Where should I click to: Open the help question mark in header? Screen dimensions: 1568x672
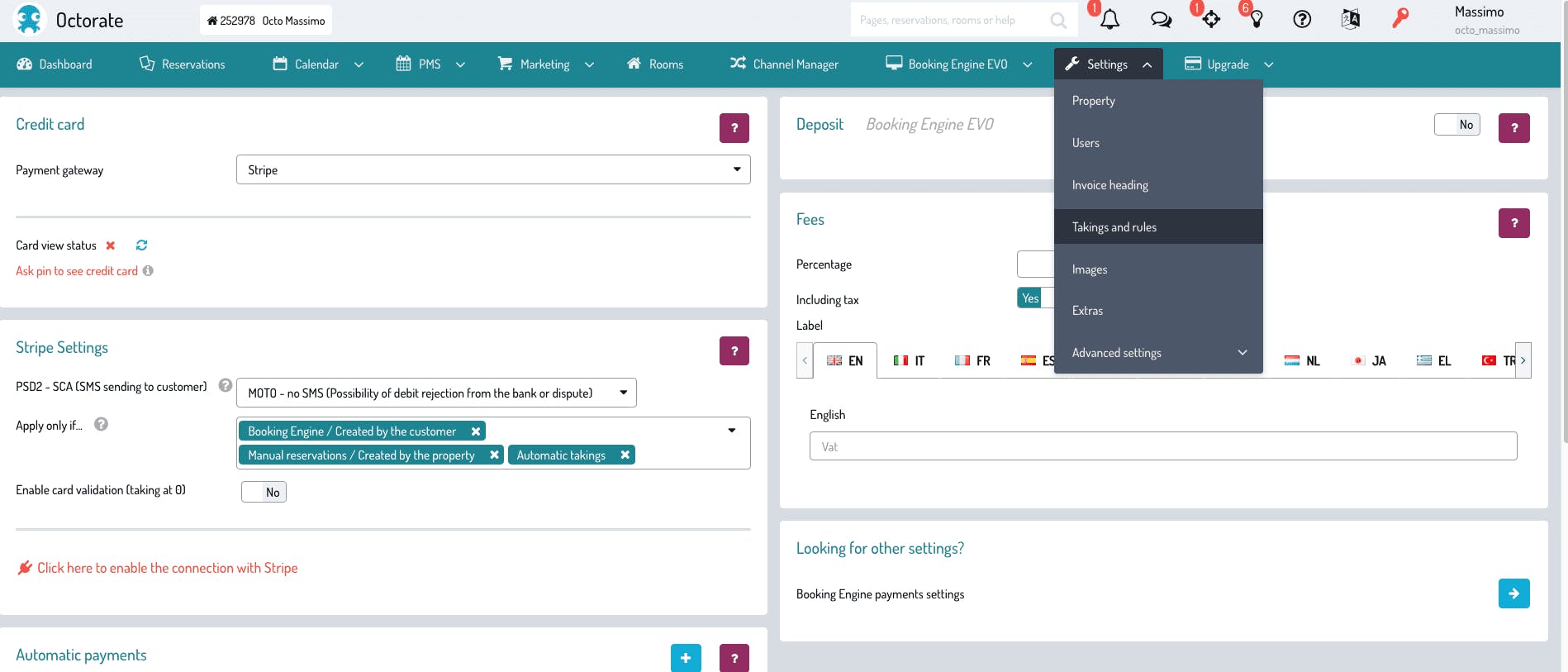[x=1302, y=20]
